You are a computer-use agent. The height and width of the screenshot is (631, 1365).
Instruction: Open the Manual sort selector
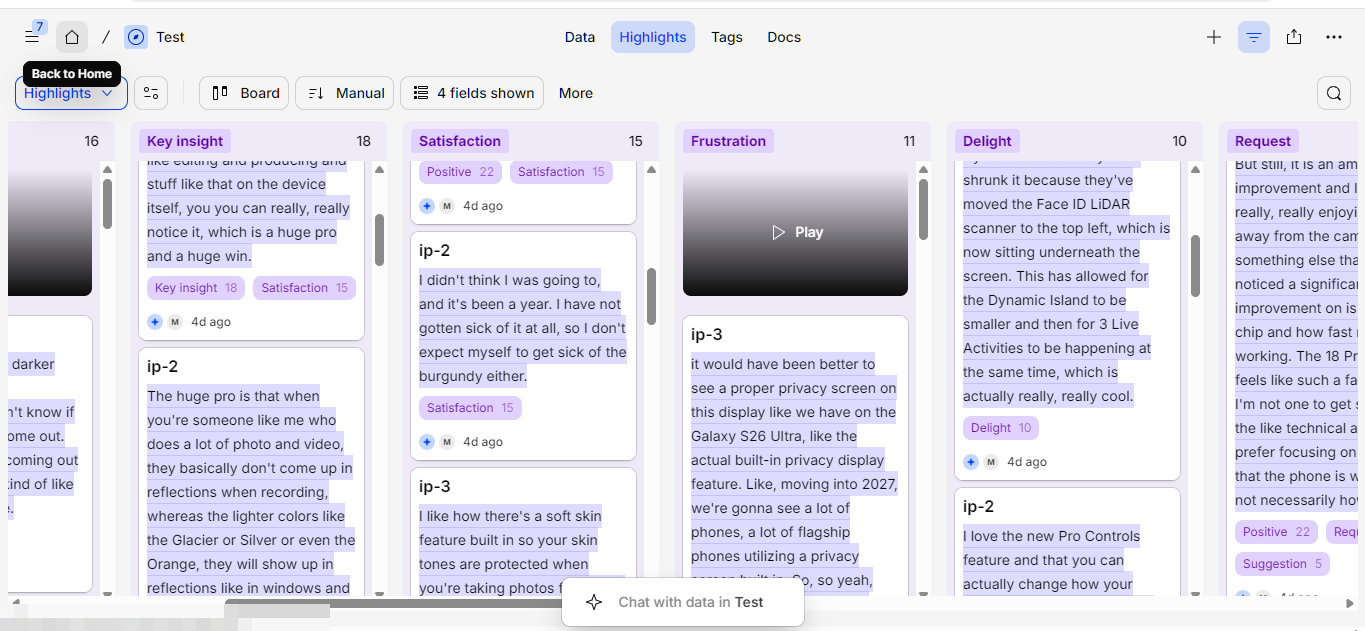click(345, 93)
